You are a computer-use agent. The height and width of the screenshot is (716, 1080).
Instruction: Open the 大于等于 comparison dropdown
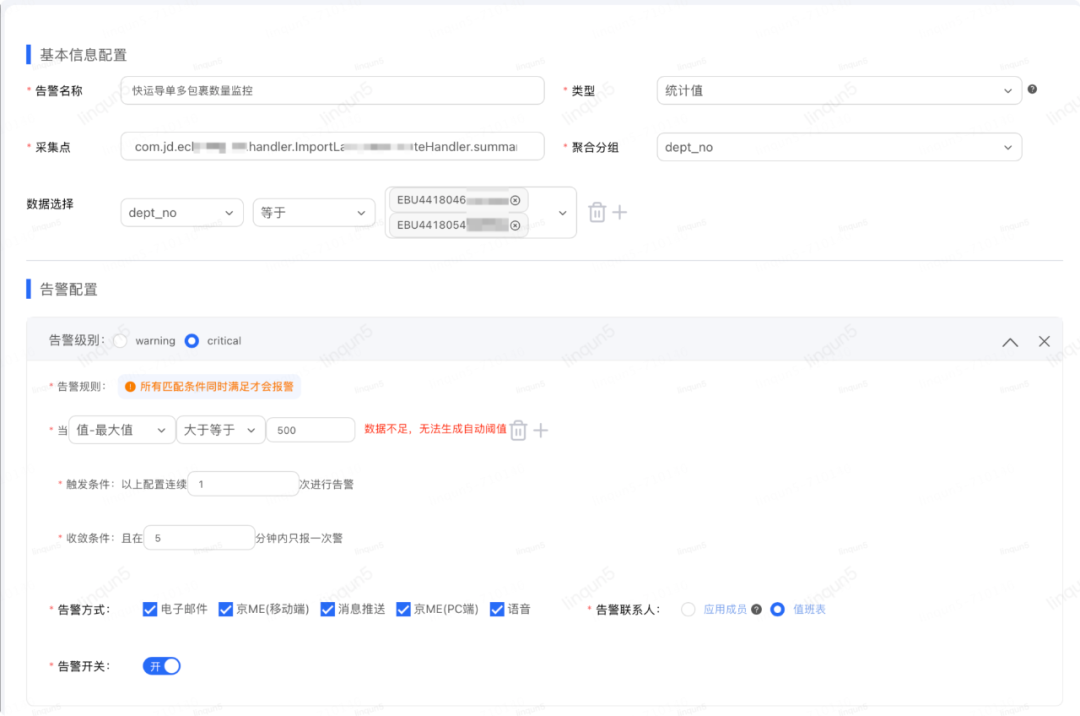(220, 430)
